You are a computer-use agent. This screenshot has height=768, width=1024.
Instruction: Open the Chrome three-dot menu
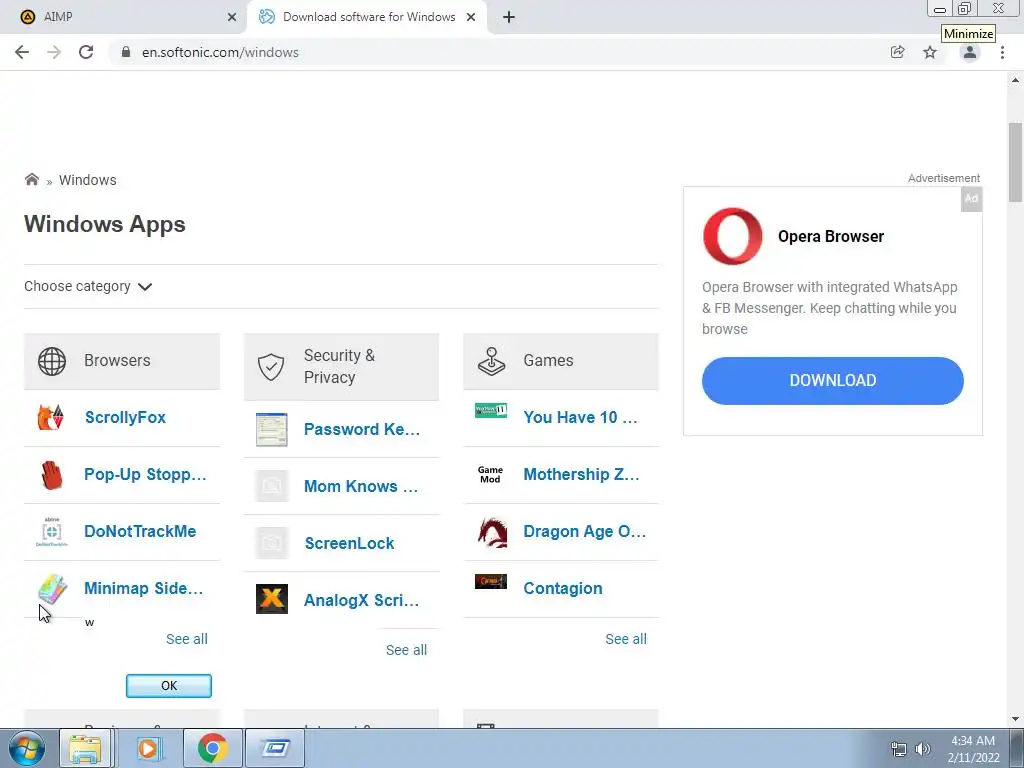tap(1002, 52)
